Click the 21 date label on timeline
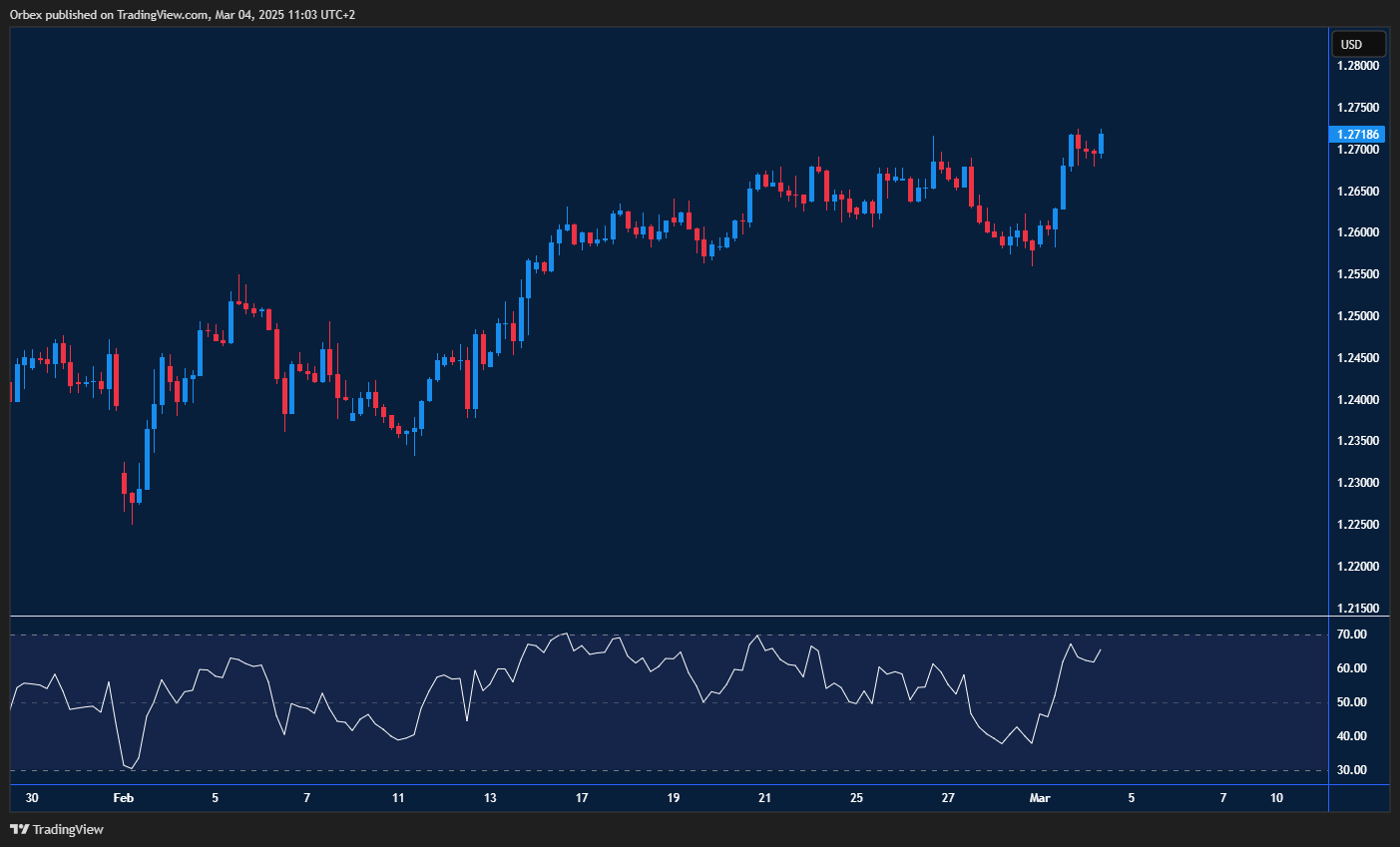 pos(764,797)
